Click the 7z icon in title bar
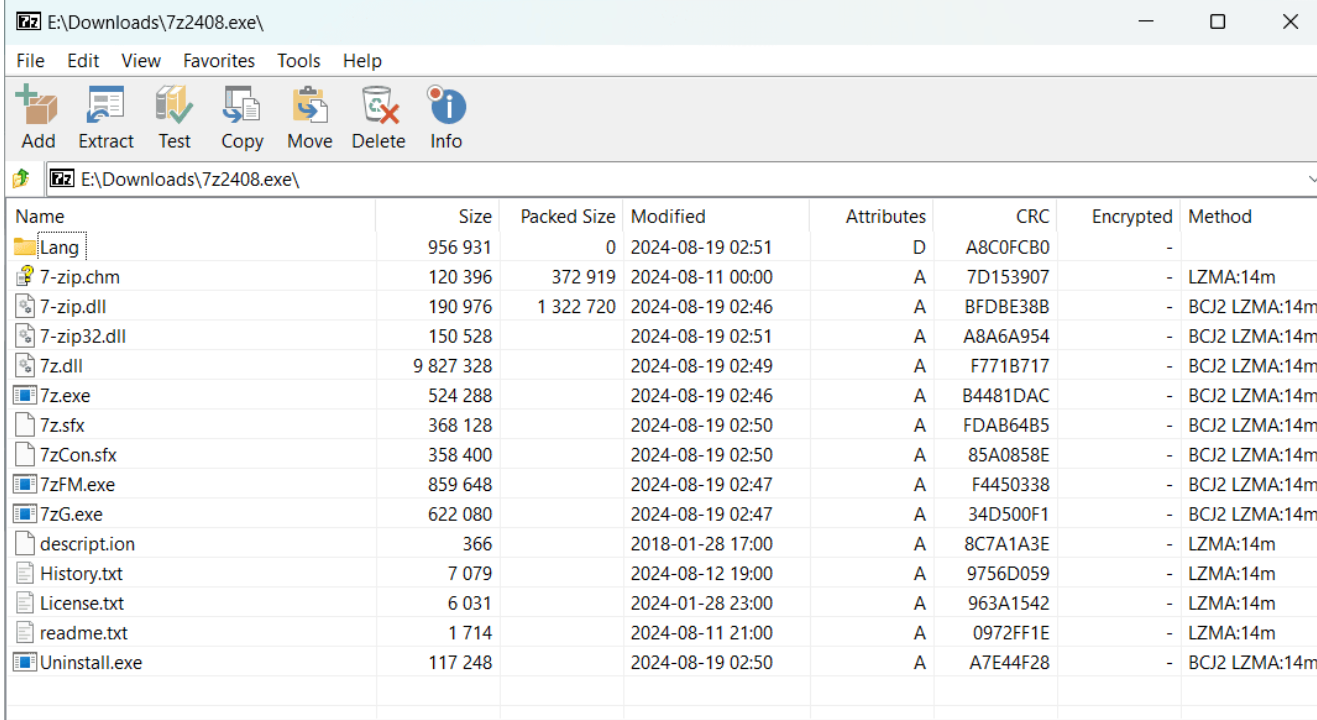Screen dimensions: 1317x720 (x=29, y=21)
